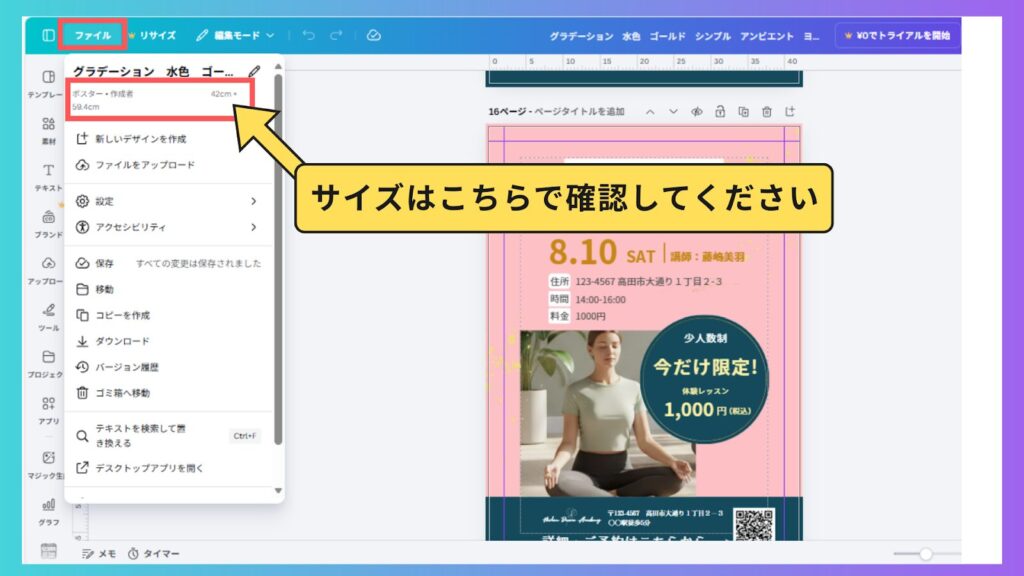Expand the 編集モード dropdown
The image size is (1024, 576).
pos(235,35)
